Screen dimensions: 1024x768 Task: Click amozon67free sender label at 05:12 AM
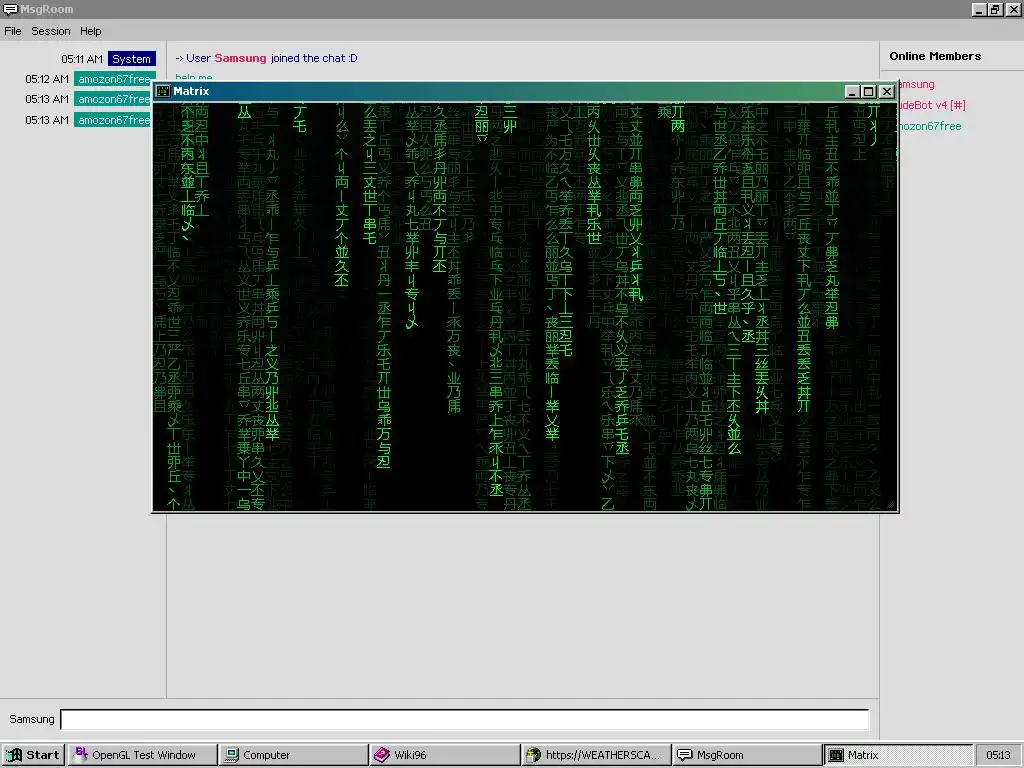[113, 79]
